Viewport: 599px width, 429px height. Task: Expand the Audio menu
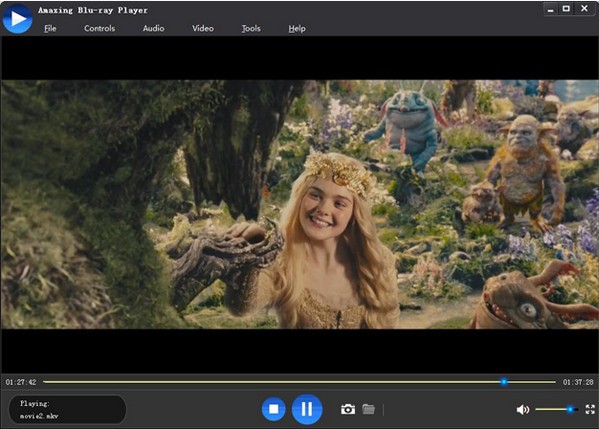coord(154,29)
